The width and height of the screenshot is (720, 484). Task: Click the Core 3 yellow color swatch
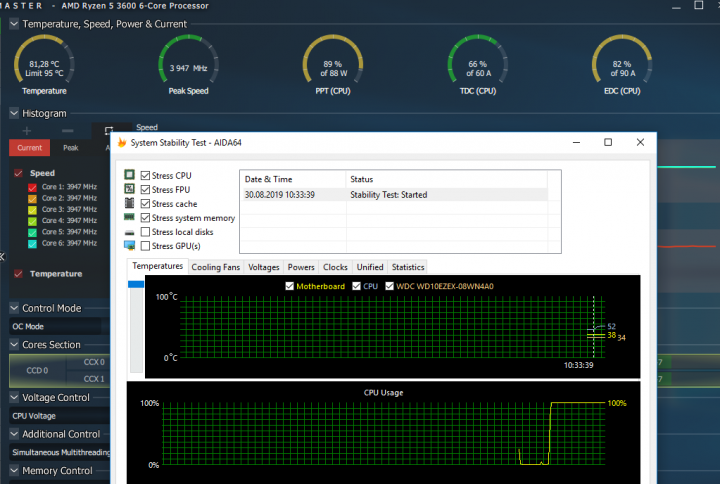(x=32, y=210)
